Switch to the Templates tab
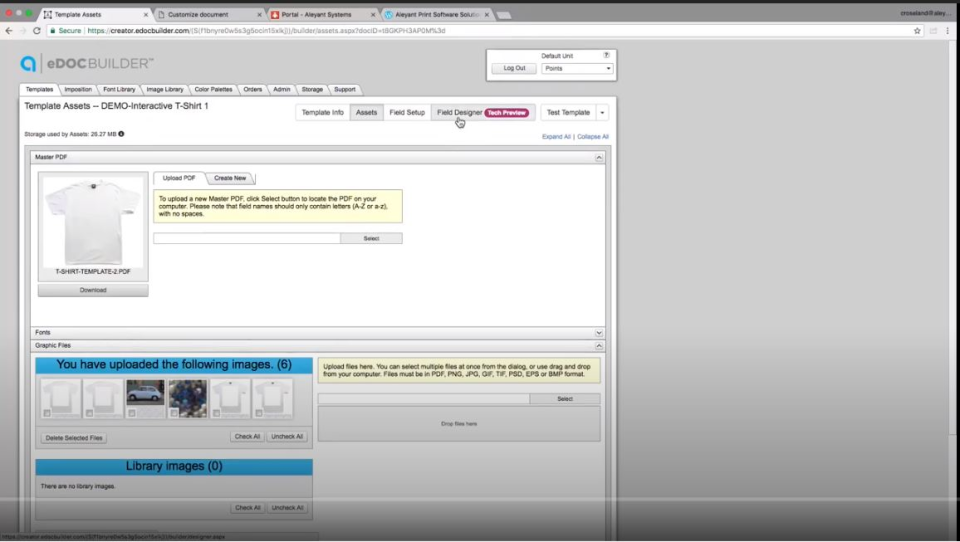 [39, 89]
